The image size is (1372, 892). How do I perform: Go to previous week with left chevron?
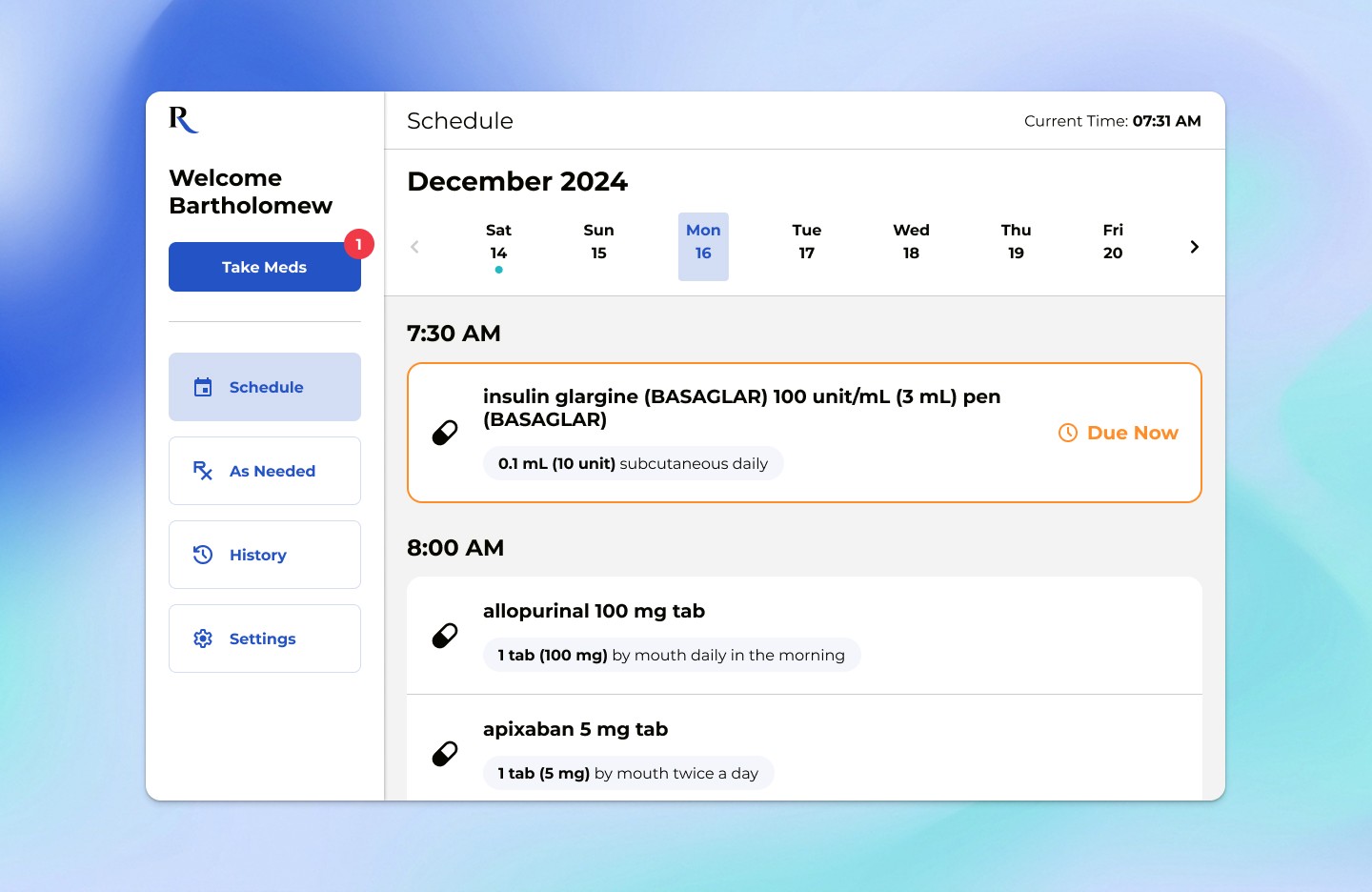[x=414, y=247]
